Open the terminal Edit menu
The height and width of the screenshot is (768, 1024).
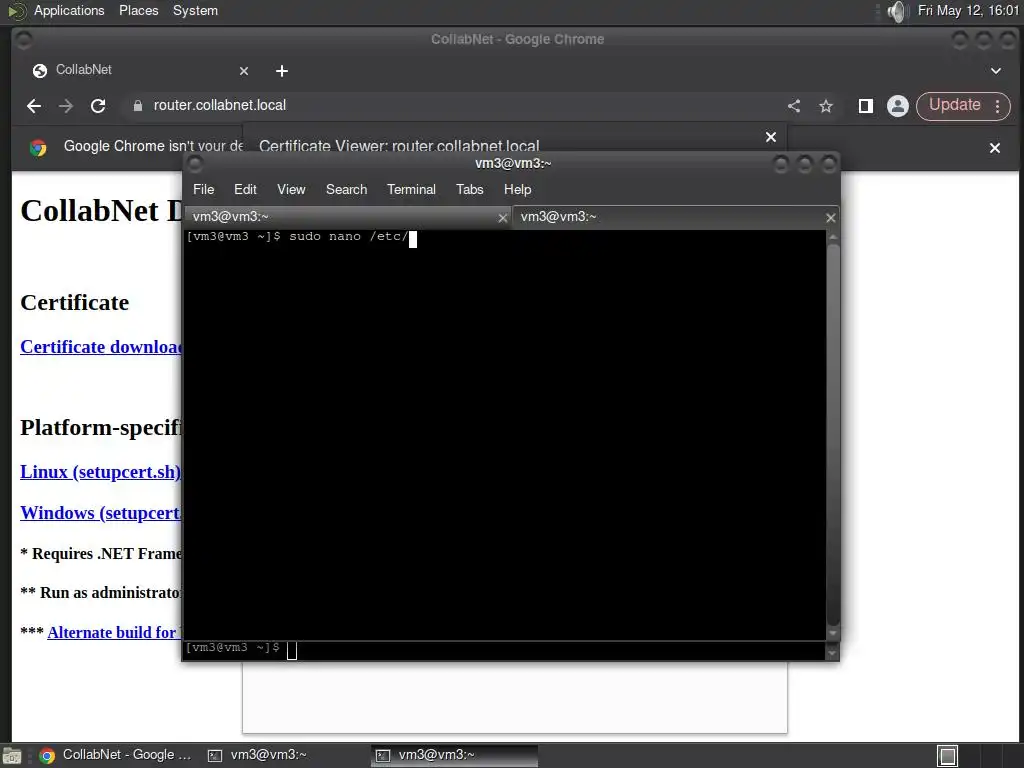point(245,189)
